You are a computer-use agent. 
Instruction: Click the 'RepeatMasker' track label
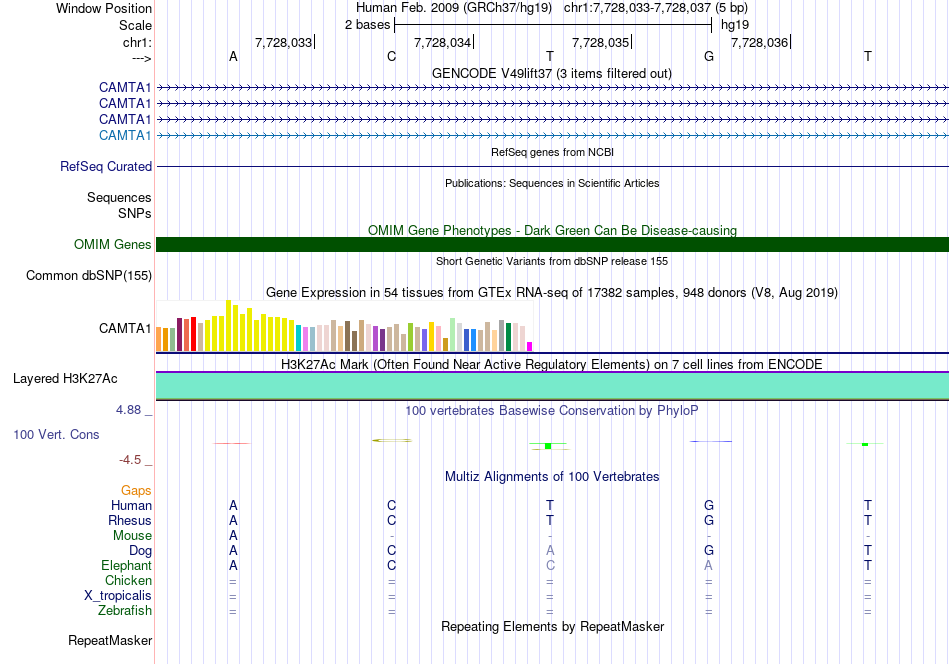(110, 640)
